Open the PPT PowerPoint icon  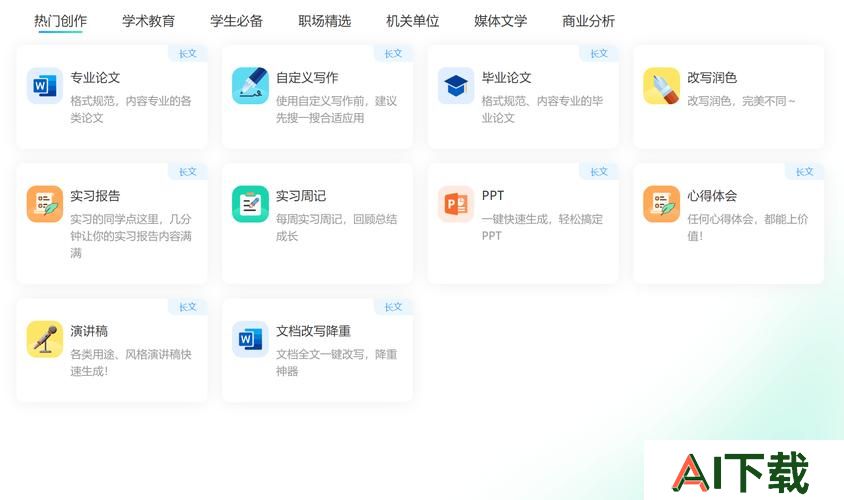(456, 204)
